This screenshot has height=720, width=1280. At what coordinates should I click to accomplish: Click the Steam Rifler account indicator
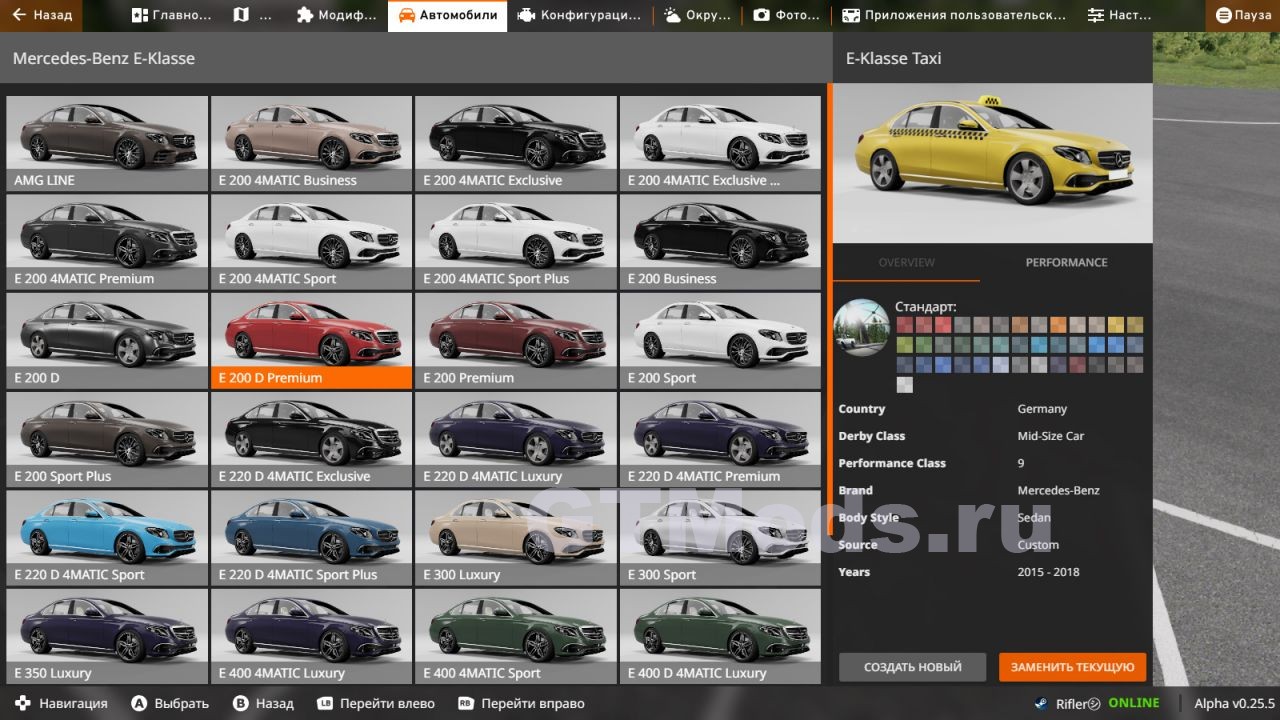[1068, 703]
